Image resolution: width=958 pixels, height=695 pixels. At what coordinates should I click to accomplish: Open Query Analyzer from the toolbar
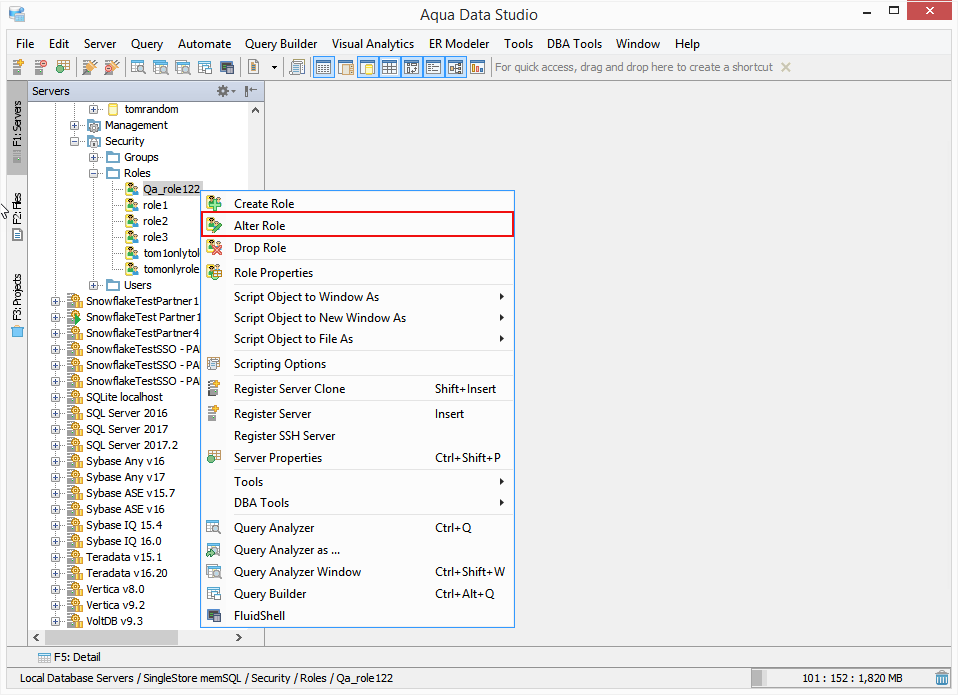[138, 67]
